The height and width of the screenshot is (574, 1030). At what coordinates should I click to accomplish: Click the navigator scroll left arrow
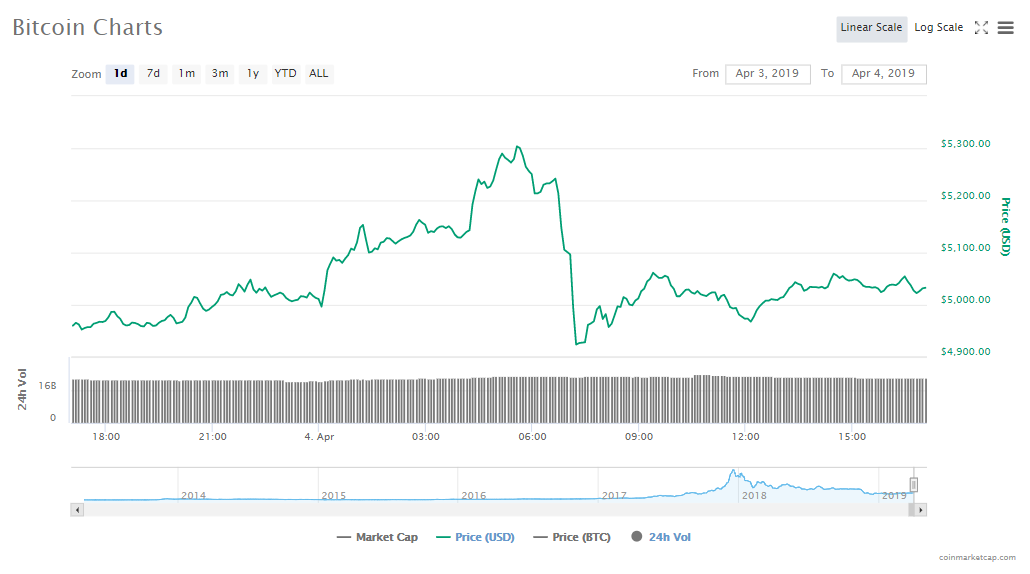click(76, 510)
